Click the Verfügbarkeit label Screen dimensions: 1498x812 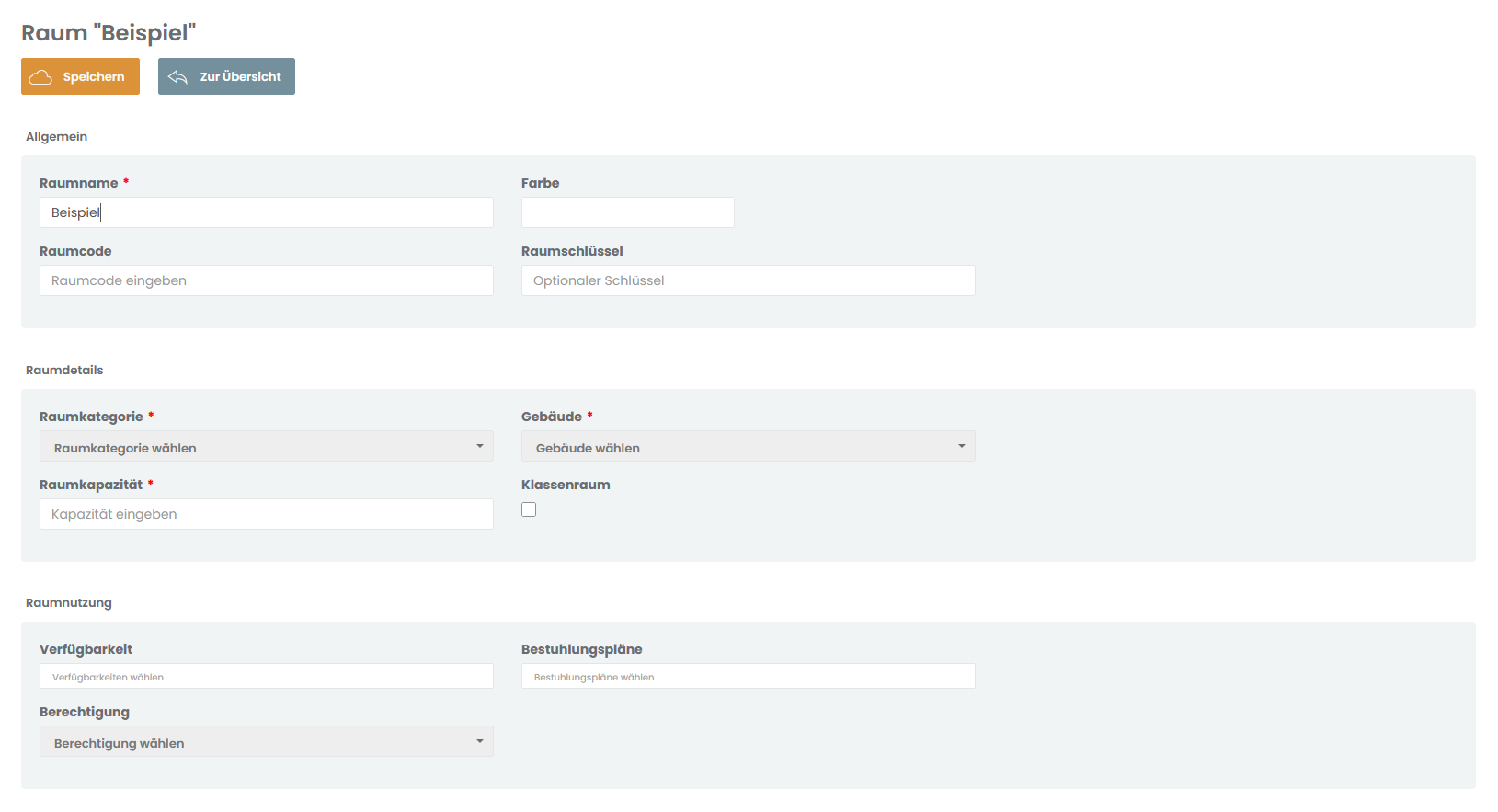(86, 649)
